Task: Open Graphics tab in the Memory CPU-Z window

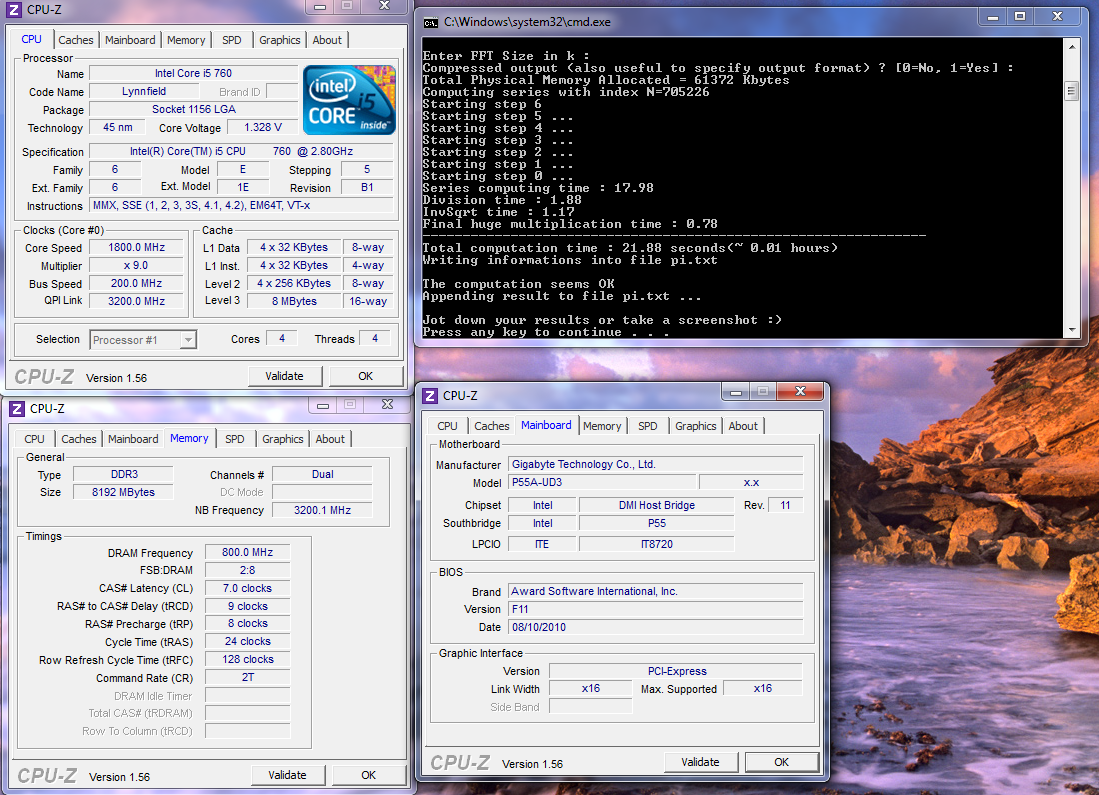Action: click(x=282, y=439)
